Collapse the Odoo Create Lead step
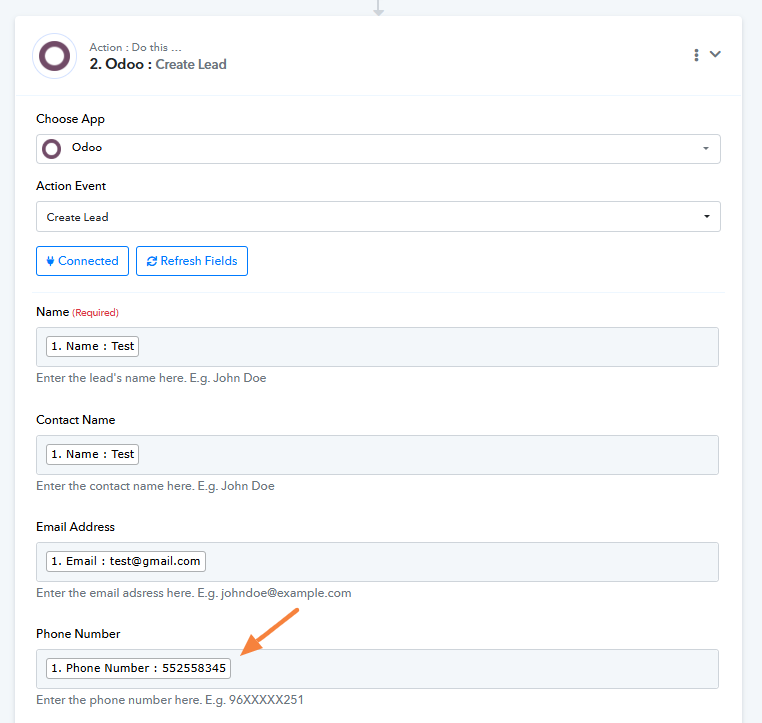Image resolution: width=762 pixels, height=723 pixels. tap(716, 55)
